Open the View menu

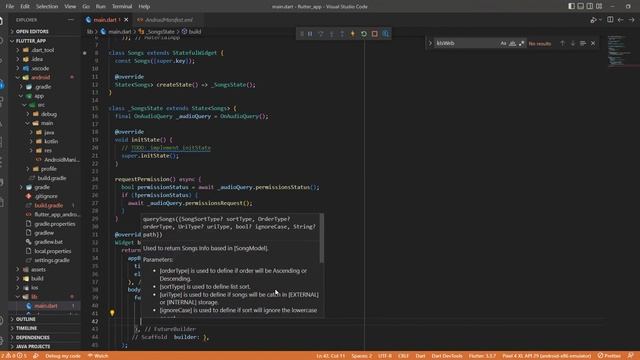click(70, 7)
